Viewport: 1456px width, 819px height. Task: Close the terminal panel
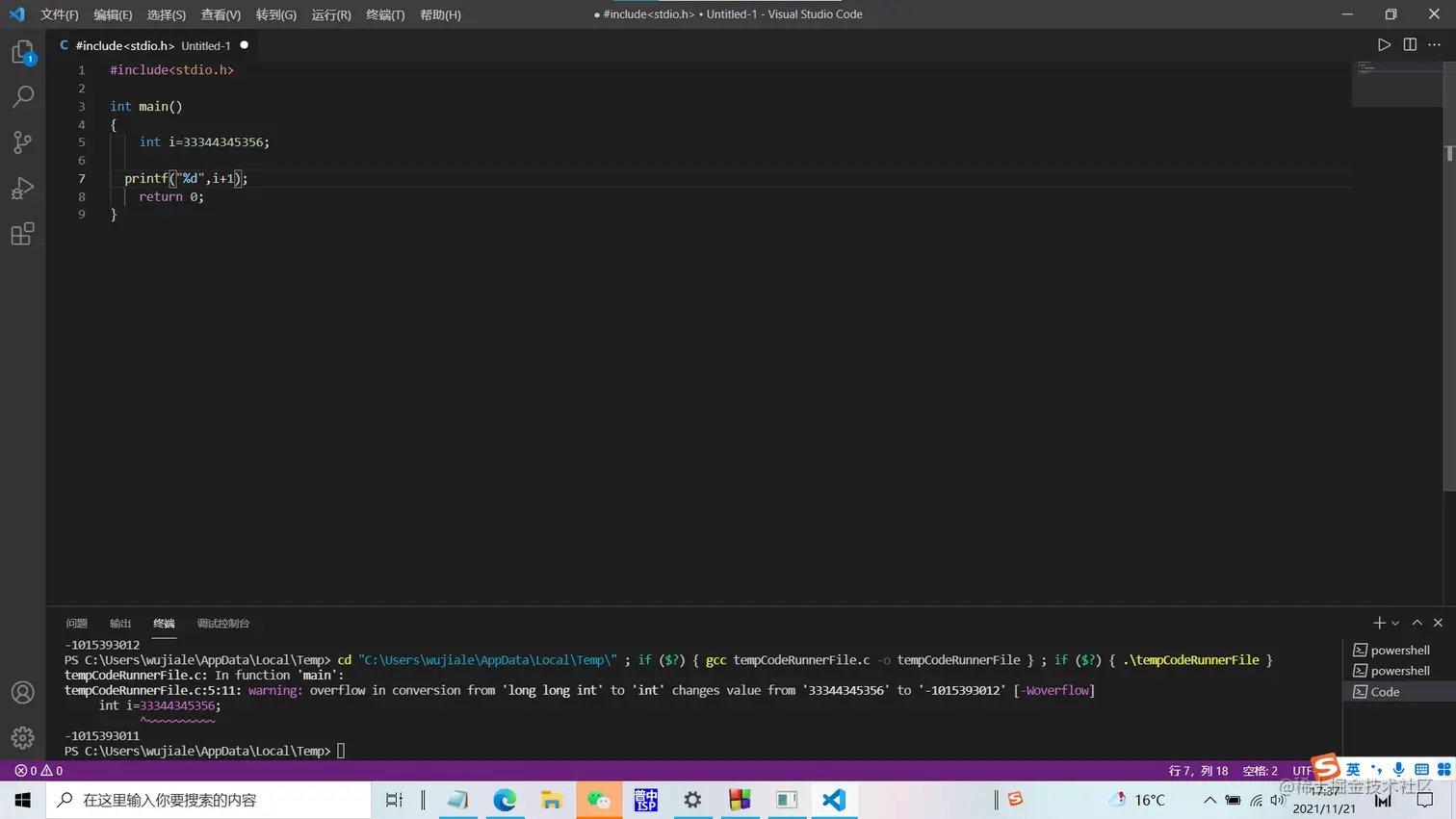click(1438, 623)
